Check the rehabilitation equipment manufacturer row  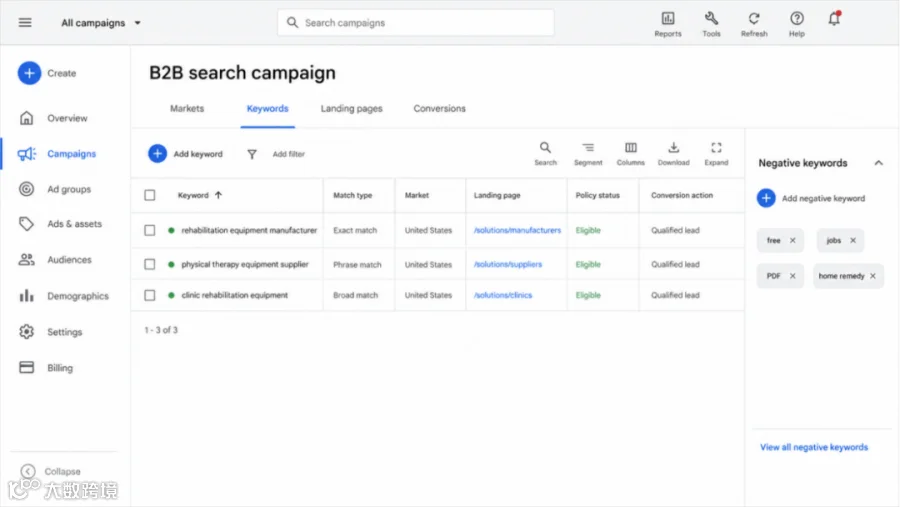point(150,230)
